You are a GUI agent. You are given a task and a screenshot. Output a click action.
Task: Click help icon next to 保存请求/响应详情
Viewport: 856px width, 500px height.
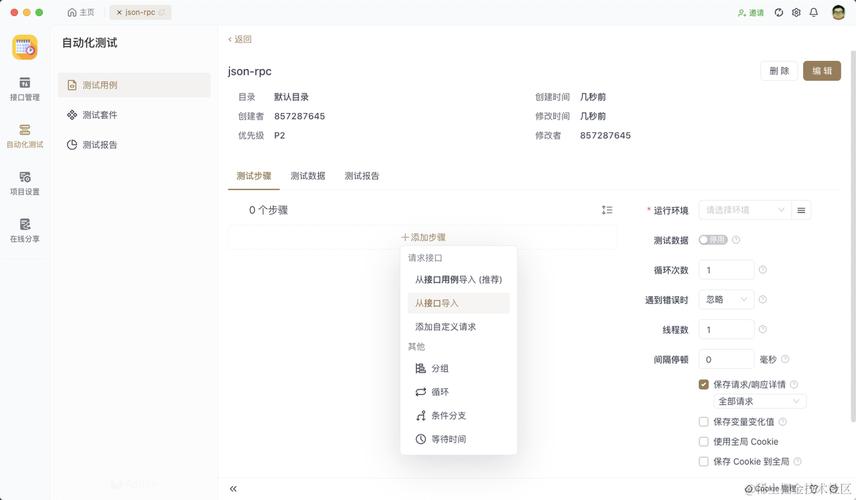(794, 384)
